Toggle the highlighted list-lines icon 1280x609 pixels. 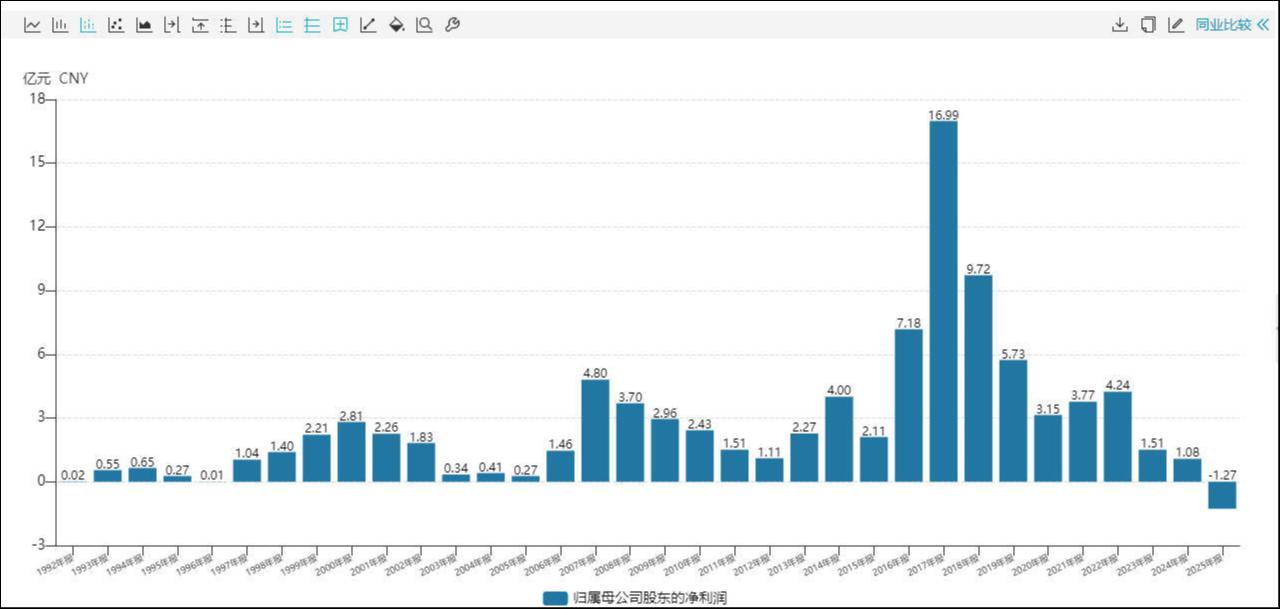(284, 25)
